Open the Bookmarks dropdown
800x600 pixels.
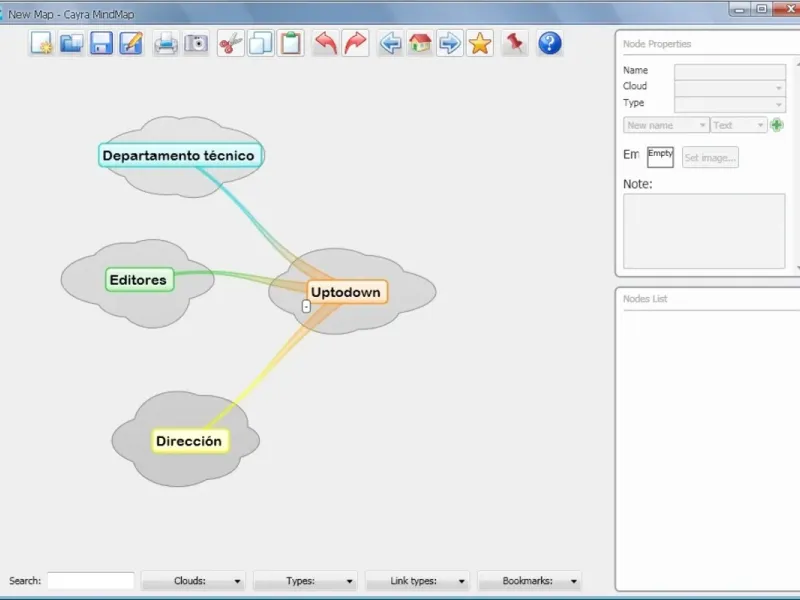[x=530, y=581]
